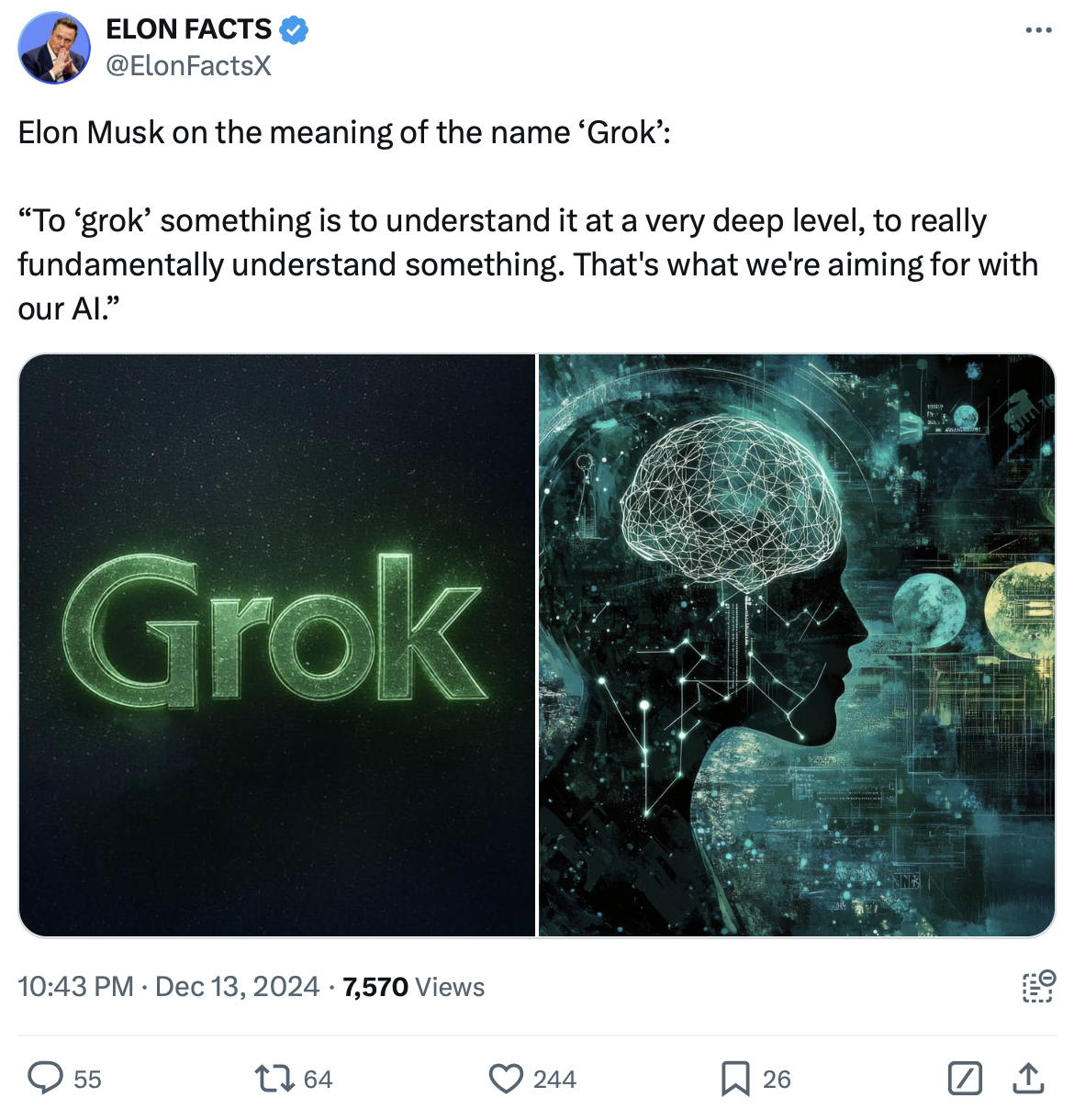Open the reader view icon beside Views
1074x1120 pixels.
click(1038, 987)
